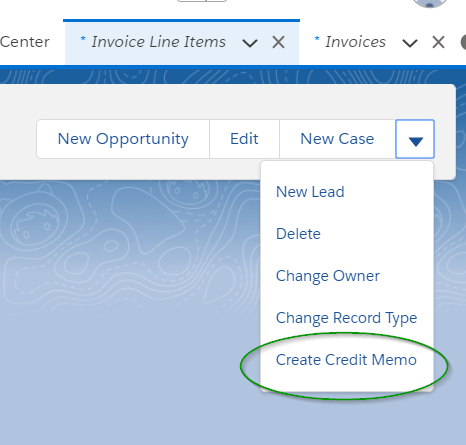Switch to the Invoices tab

(350, 42)
